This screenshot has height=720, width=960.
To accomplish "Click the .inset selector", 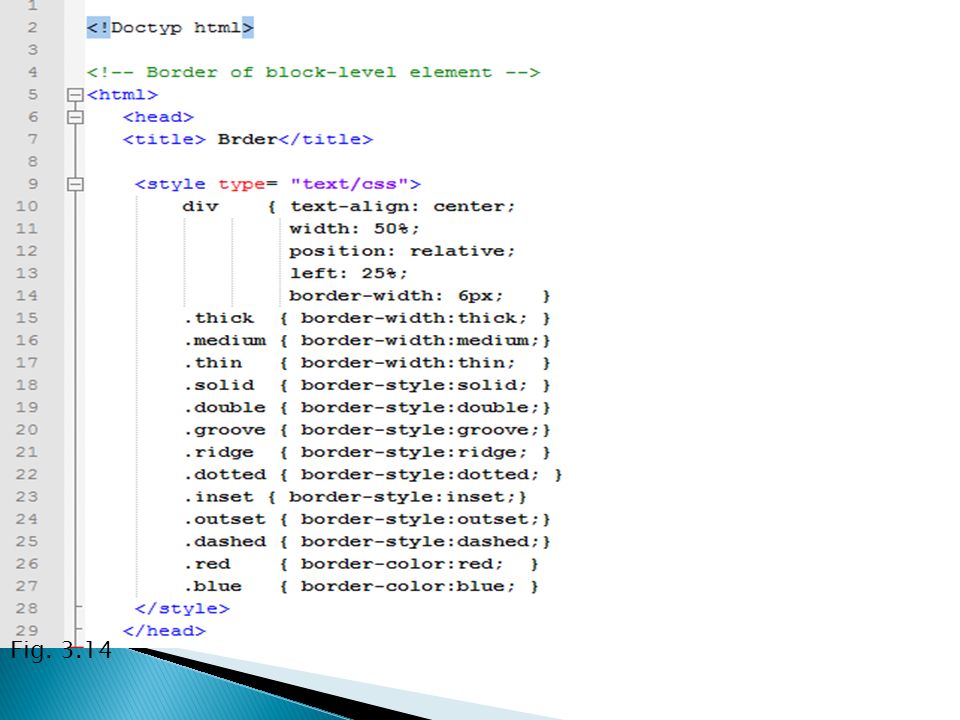I will coord(219,497).
